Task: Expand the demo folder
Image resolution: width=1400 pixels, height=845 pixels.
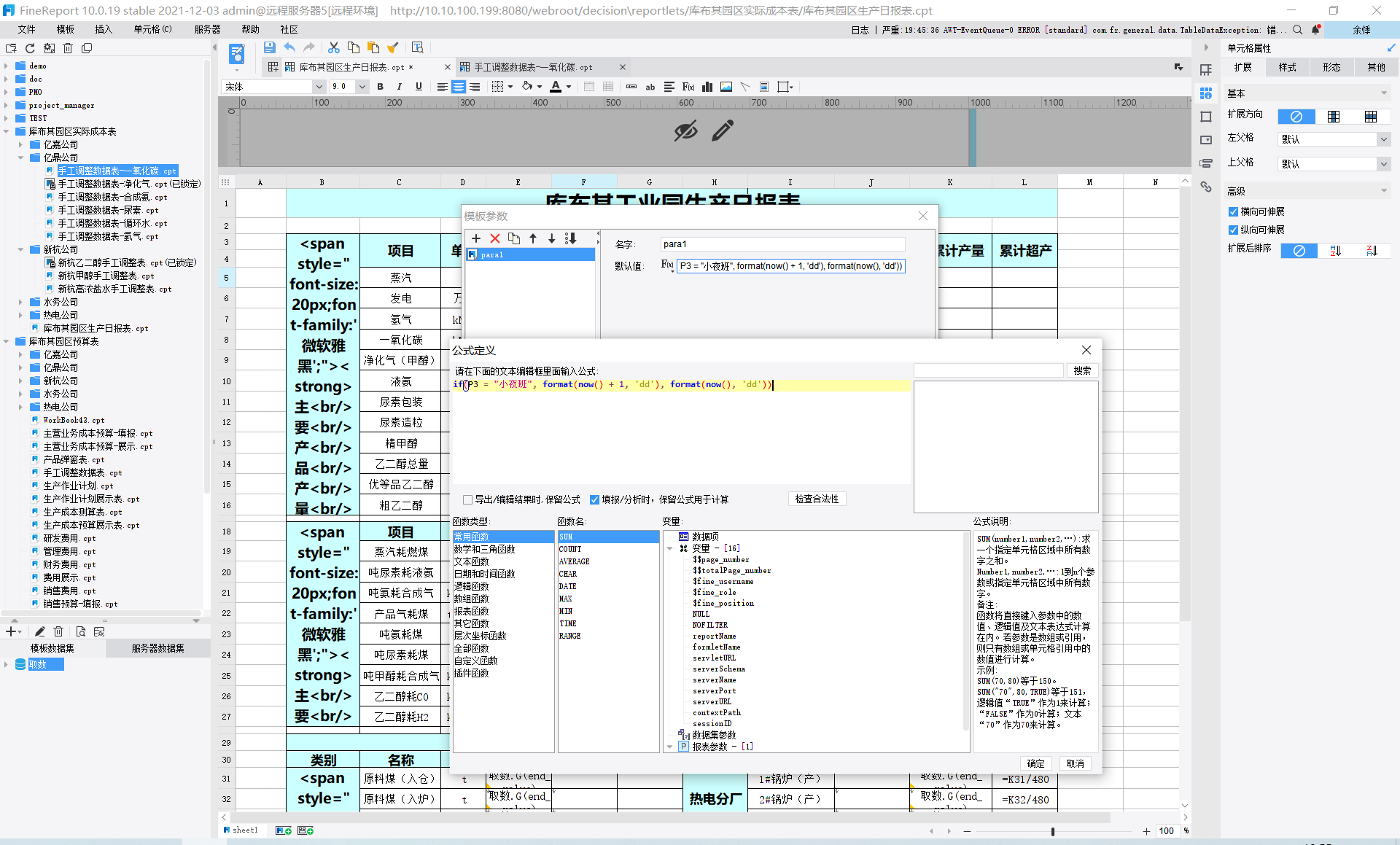Action: [6, 66]
